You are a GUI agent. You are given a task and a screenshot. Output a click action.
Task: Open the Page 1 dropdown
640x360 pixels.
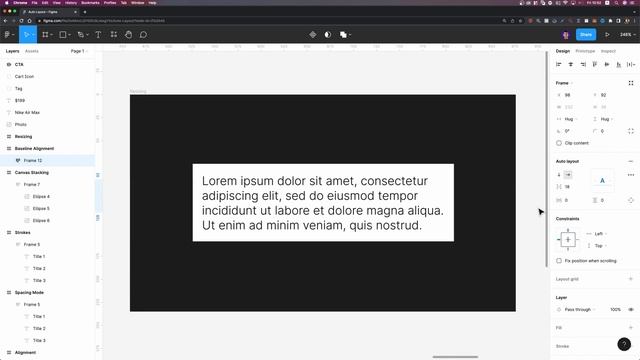point(79,51)
